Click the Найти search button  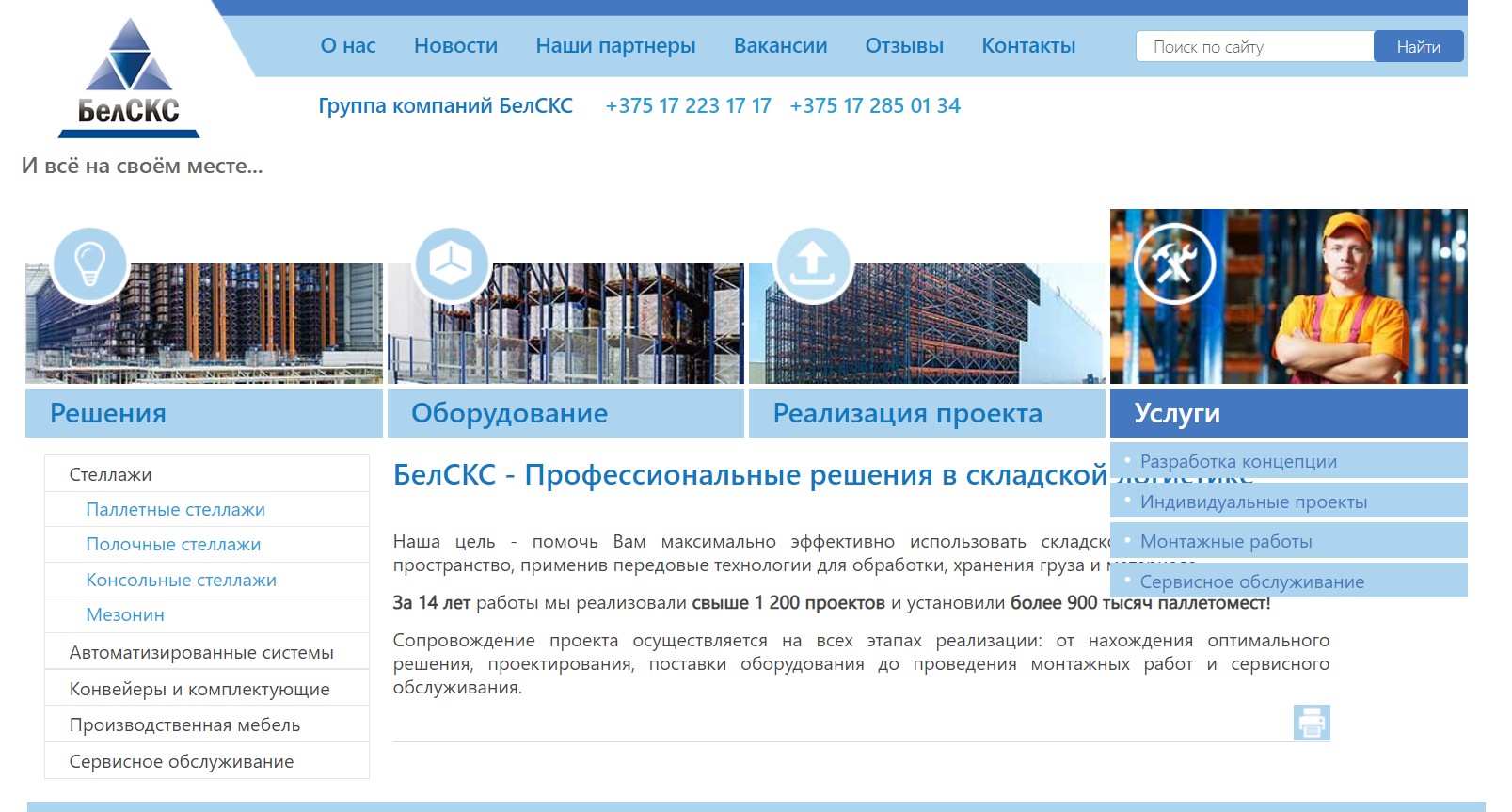[1418, 46]
